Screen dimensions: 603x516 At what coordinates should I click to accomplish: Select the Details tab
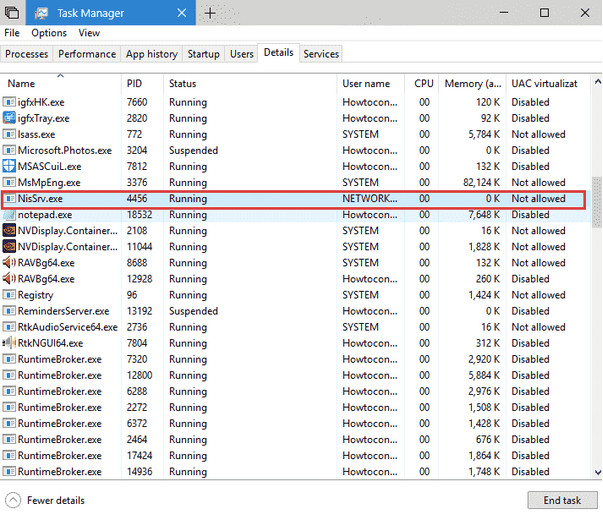coord(278,53)
